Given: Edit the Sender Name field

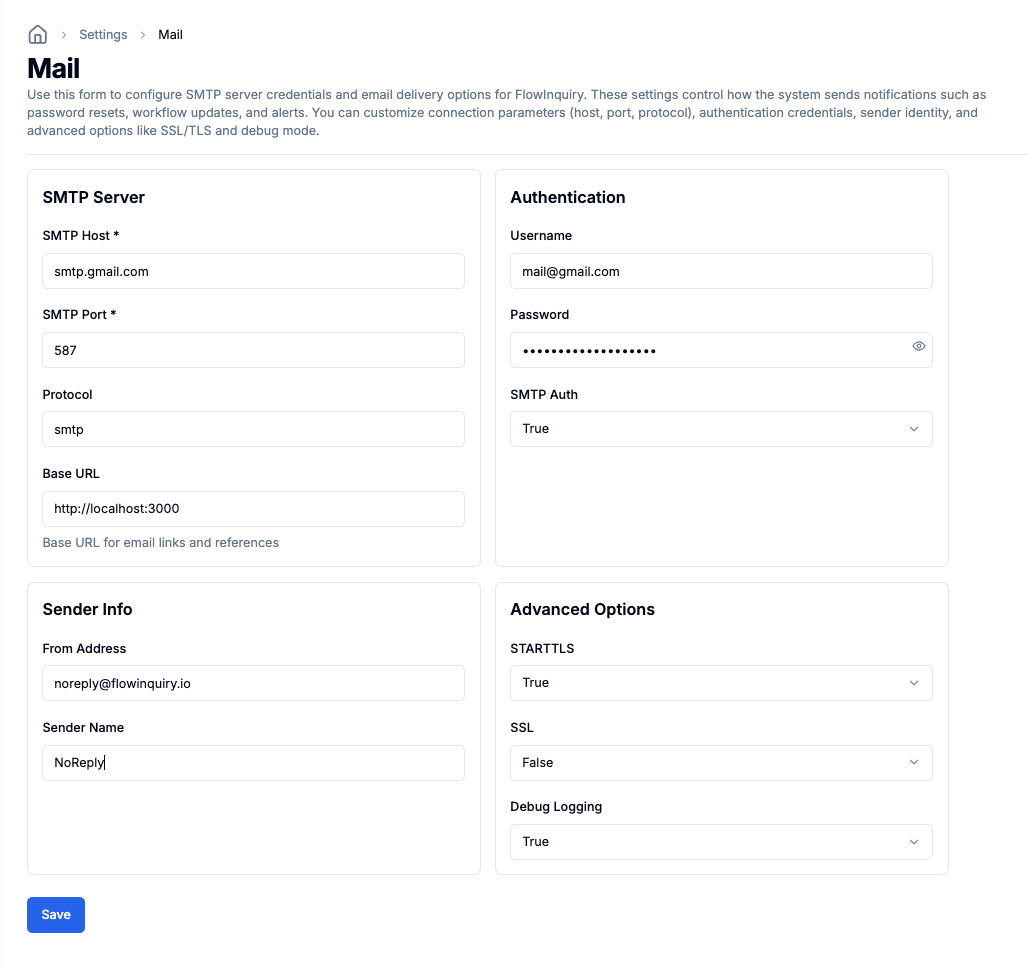Looking at the screenshot, I should tap(253, 762).
